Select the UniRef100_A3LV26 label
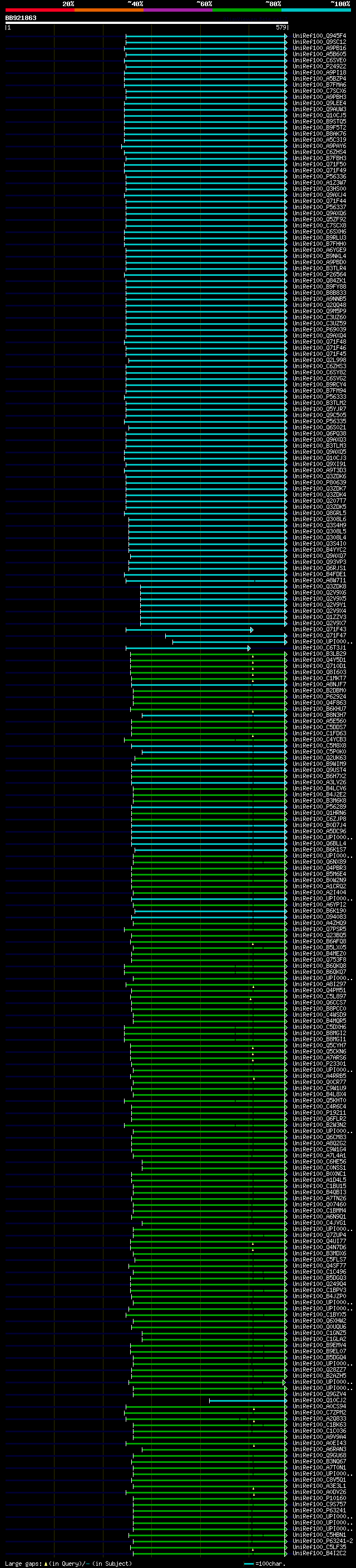The image size is (356, 1568). (x=319, y=782)
